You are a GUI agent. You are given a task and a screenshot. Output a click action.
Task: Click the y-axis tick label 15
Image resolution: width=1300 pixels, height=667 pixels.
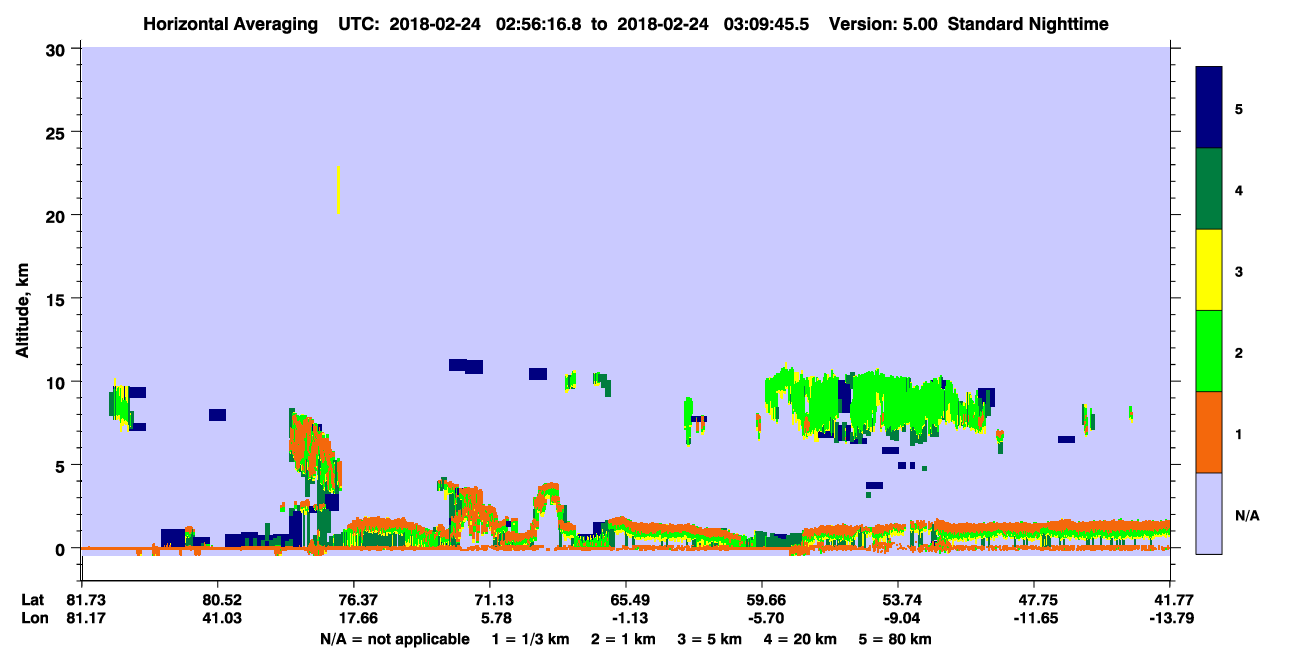[x=58, y=299]
